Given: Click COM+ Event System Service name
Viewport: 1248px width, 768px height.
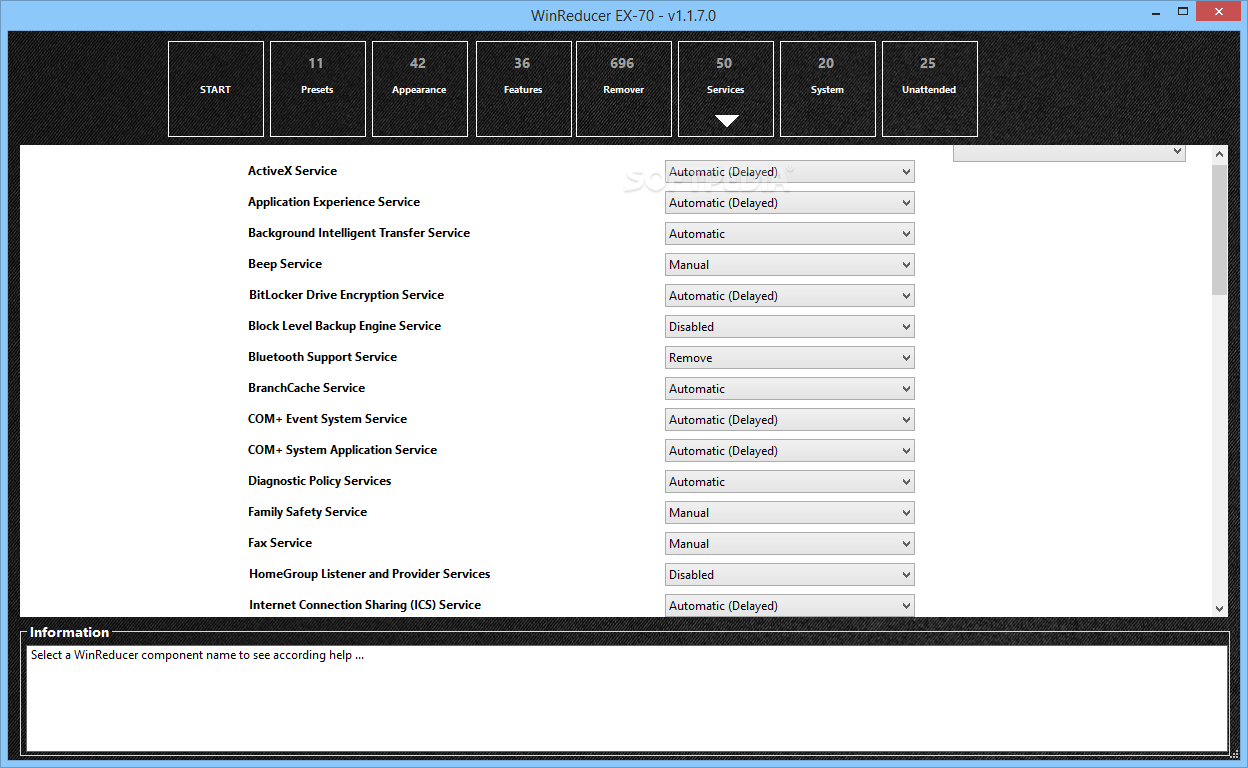Looking at the screenshot, I should [x=327, y=419].
